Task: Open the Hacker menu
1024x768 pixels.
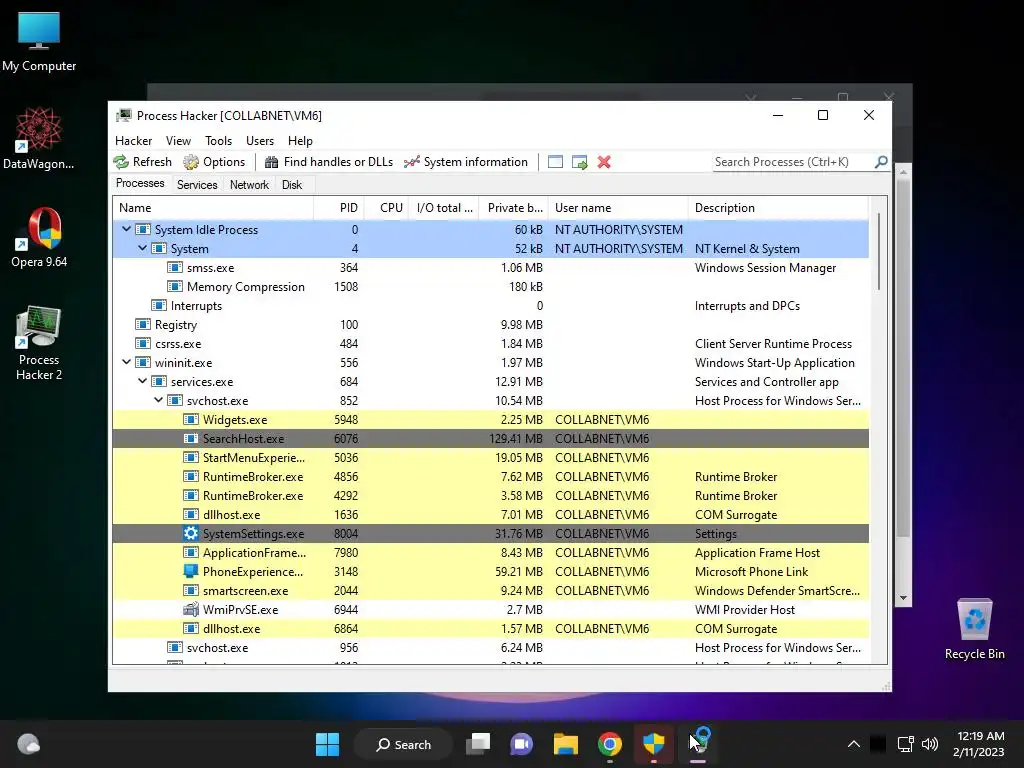Action: tap(133, 141)
